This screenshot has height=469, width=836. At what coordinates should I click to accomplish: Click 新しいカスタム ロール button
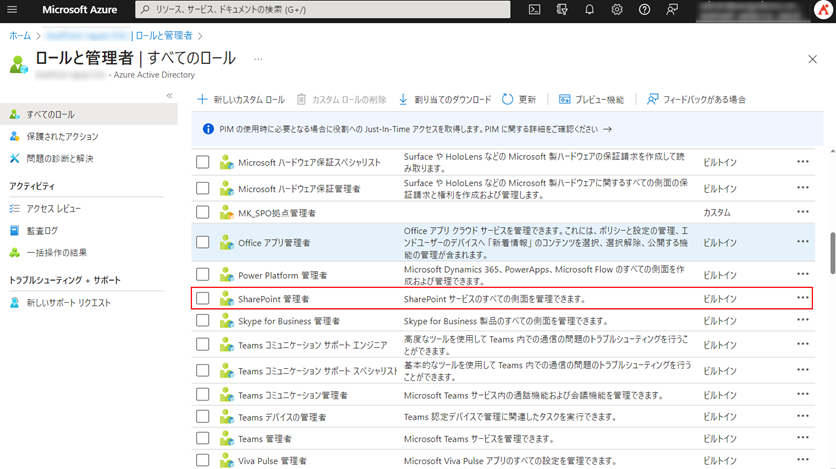point(241,100)
